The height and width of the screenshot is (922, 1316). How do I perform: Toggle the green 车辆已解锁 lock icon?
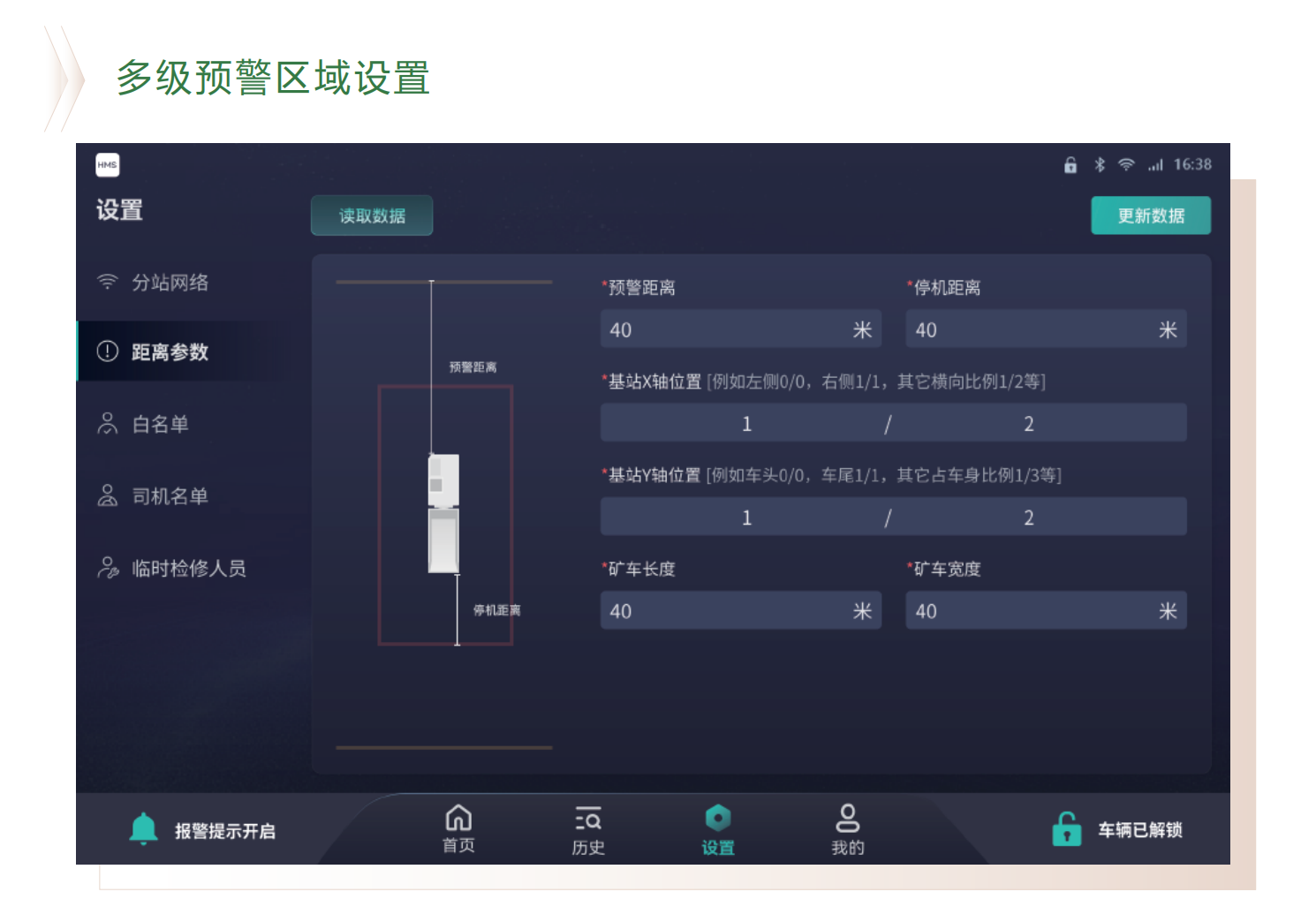click(x=1067, y=829)
